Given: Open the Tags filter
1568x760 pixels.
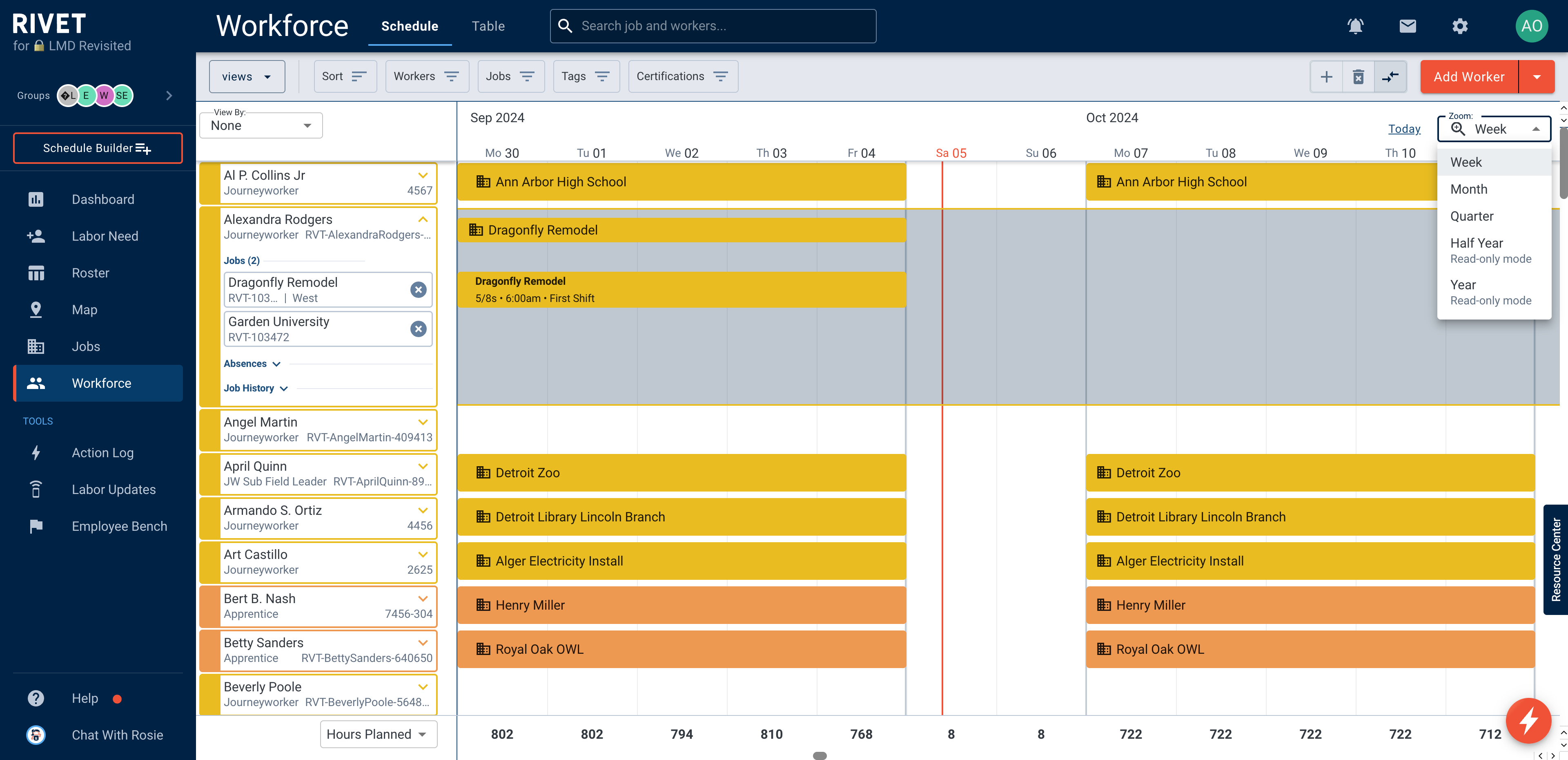Looking at the screenshot, I should point(586,77).
